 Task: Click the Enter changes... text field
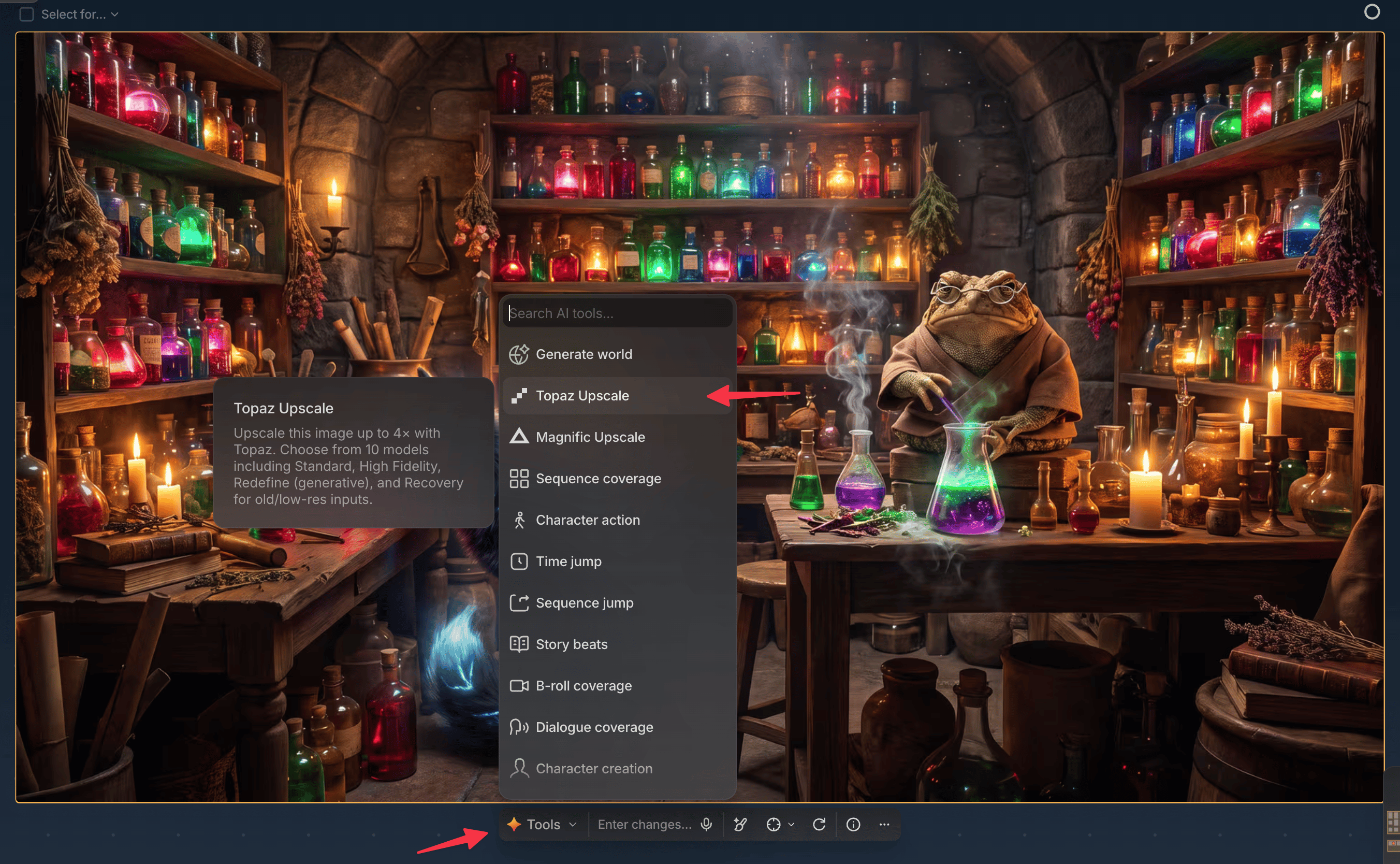[644, 825]
